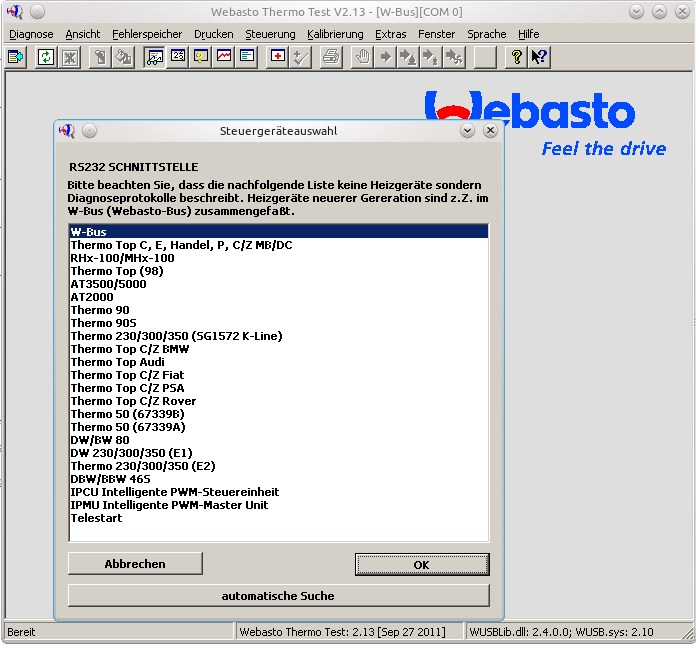Click the green refresh arrows toolbar icon
Image resolution: width=696 pixels, height=645 pixels.
[46, 57]
